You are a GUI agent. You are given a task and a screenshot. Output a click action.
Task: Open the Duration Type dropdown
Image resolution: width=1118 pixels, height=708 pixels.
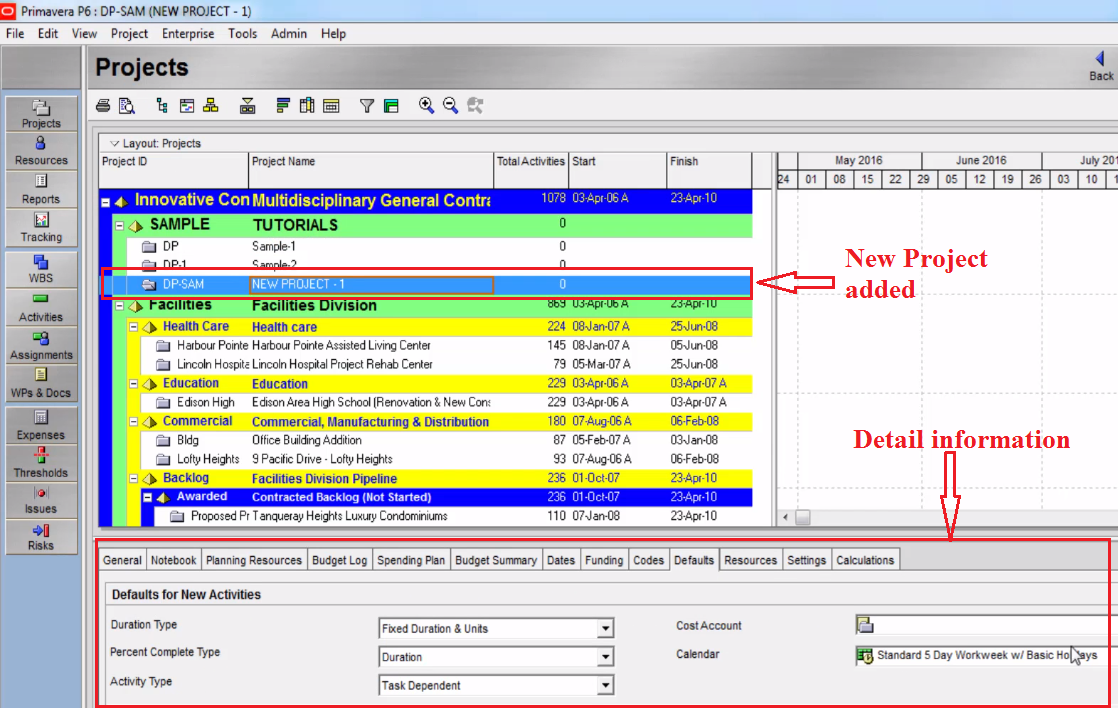pos(606,628)
